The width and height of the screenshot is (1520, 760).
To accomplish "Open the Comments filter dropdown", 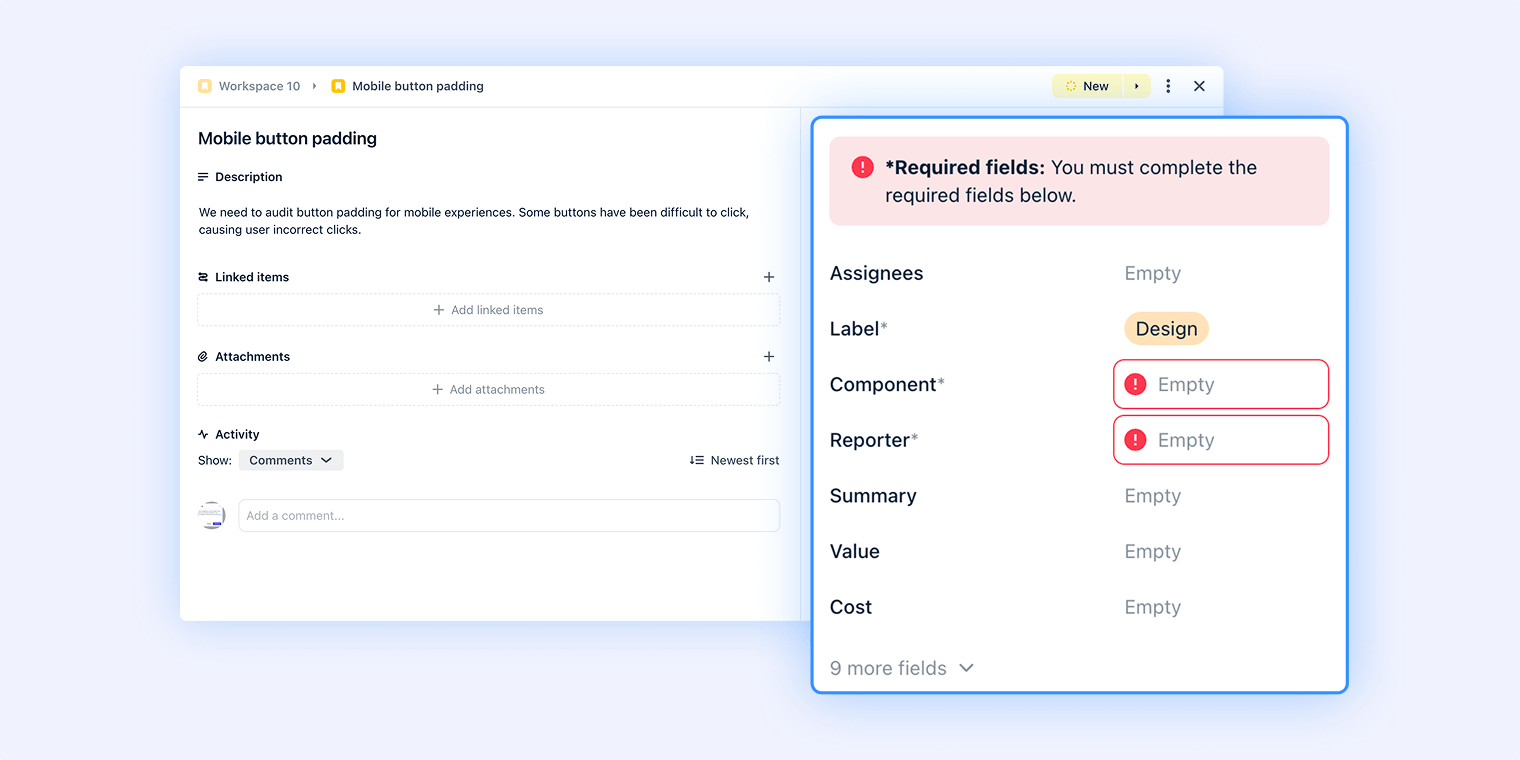I will point(290,460).
